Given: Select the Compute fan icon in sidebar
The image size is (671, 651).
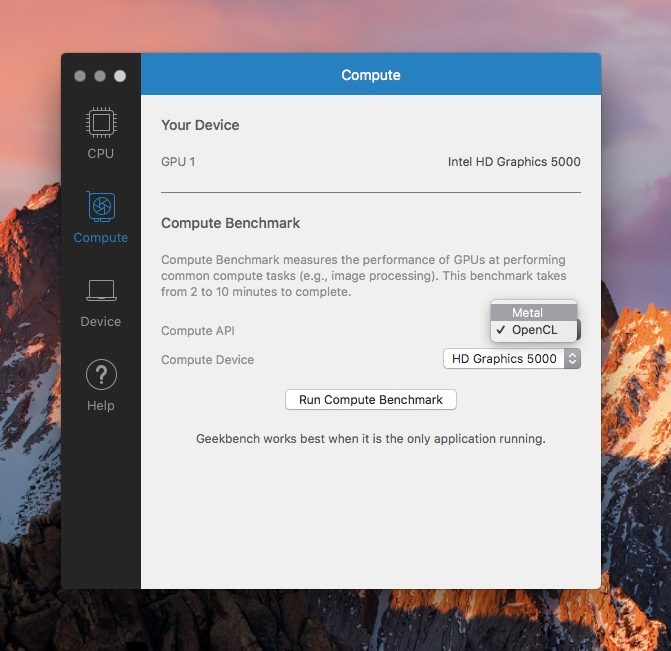Looking at the screenshot, I should (x=100, y=207).
